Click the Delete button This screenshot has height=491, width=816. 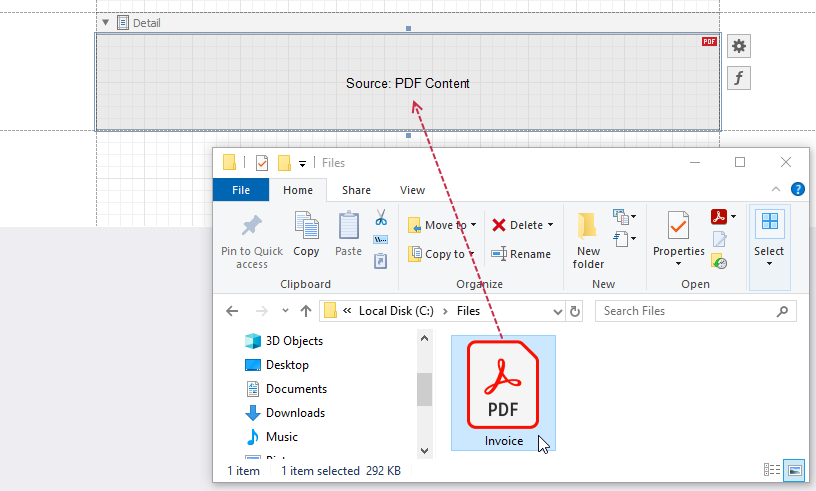point(518,225)
